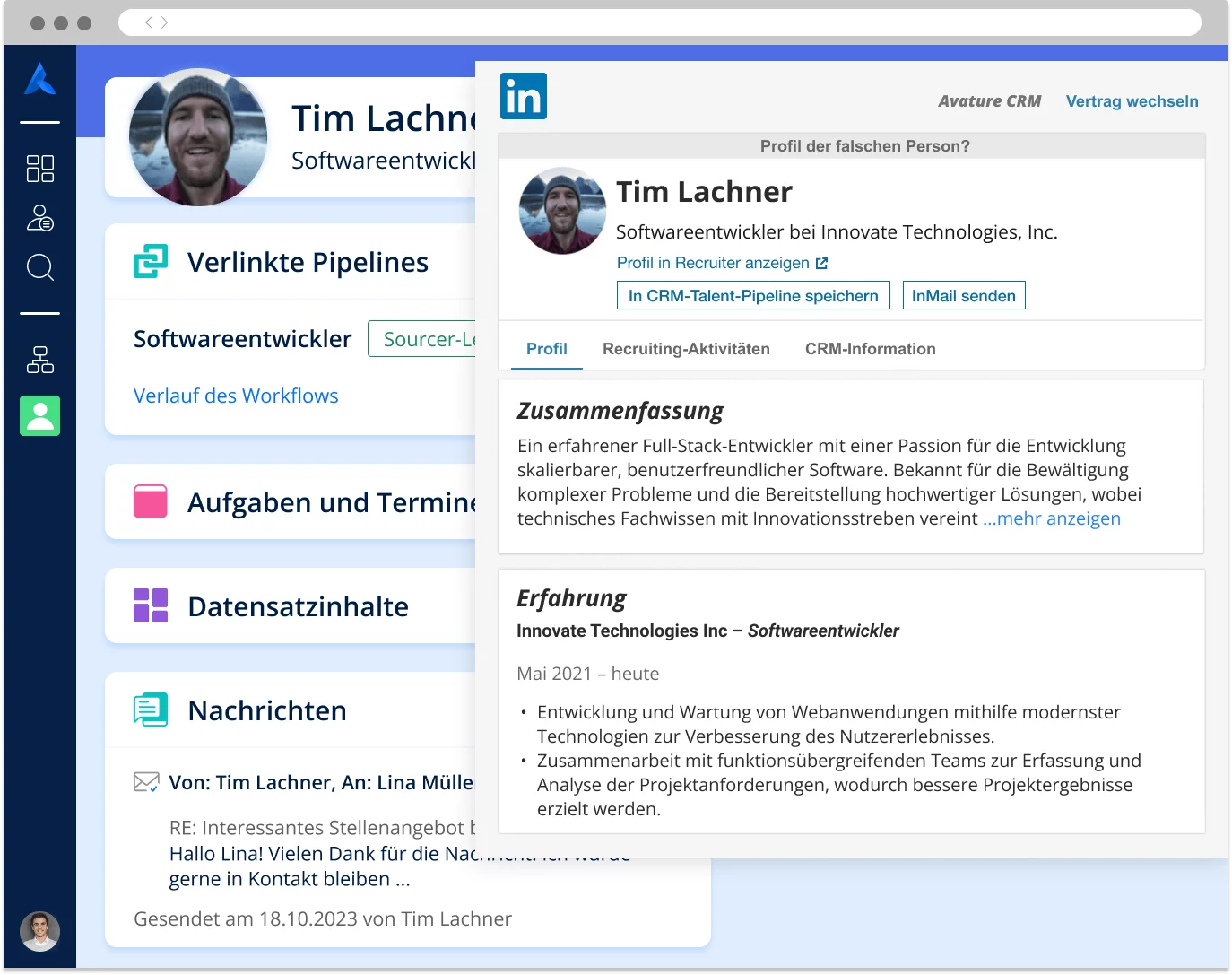Select the workflow org-chart icon
Screen dimensions: 1232x975
pyautogui.click(x=39, y=360)
